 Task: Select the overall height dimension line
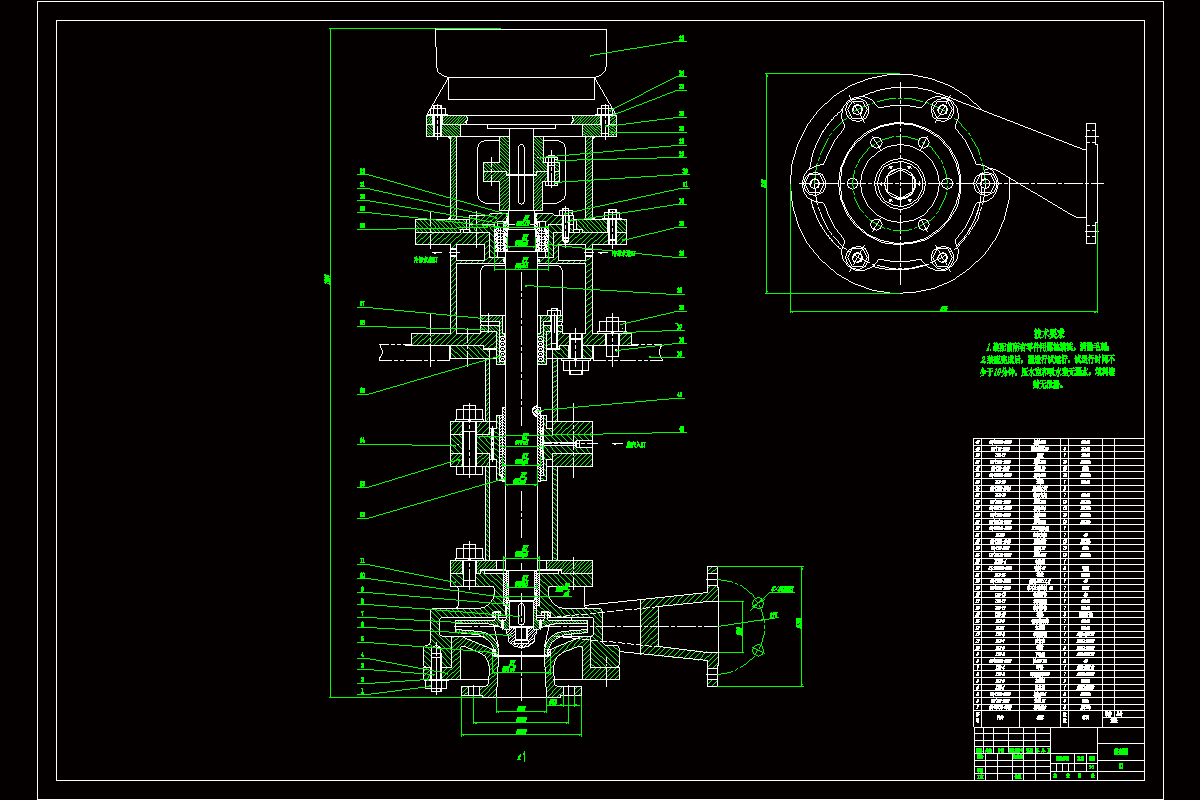[x=331, y=363]
